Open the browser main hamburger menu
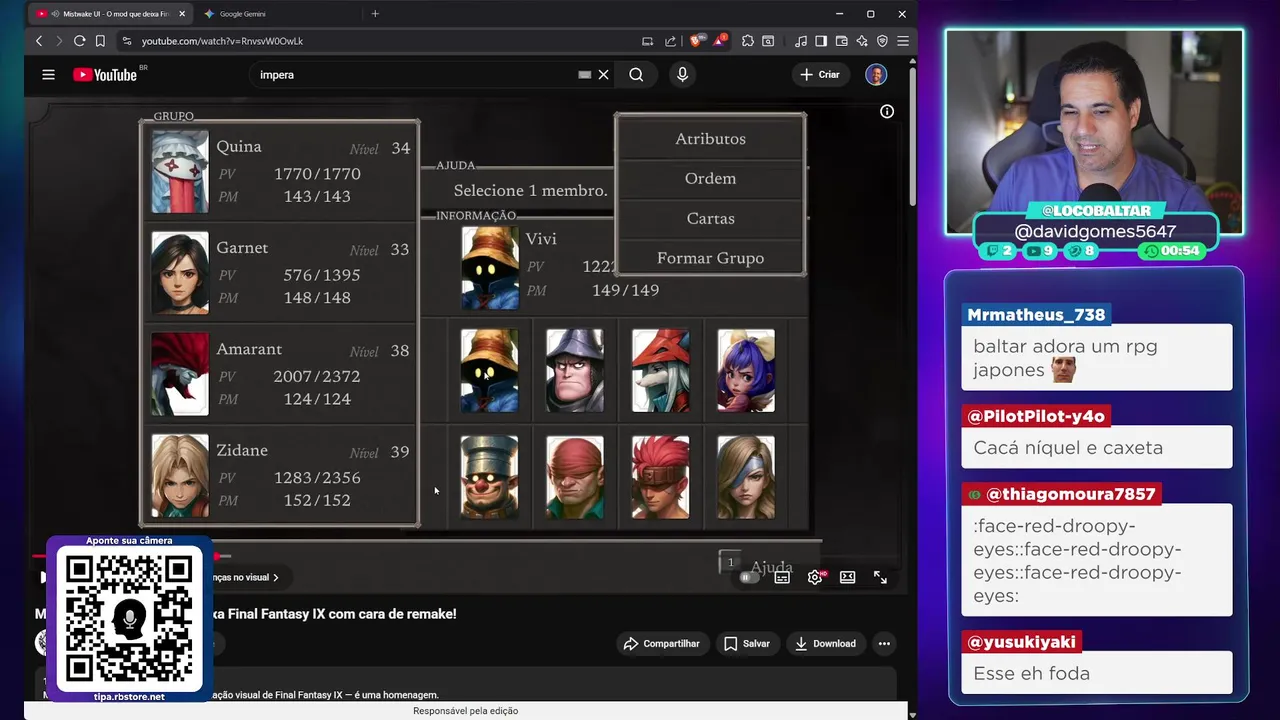 click(x=902, y=41)
